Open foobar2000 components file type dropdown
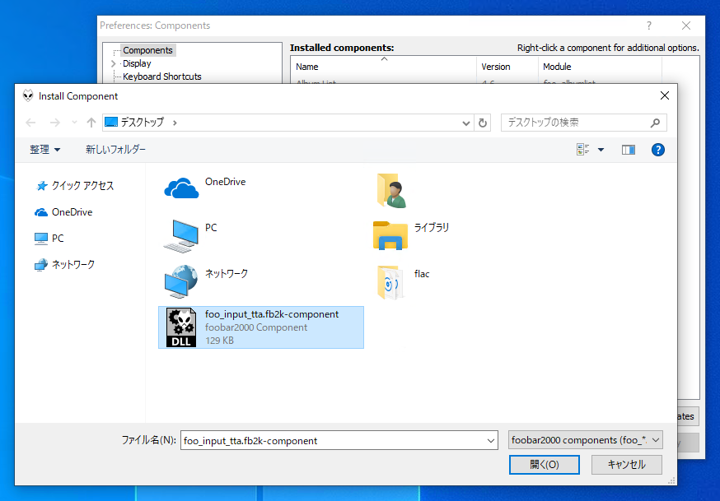Viewport: 720px width, 501px height. click(585, 440)
